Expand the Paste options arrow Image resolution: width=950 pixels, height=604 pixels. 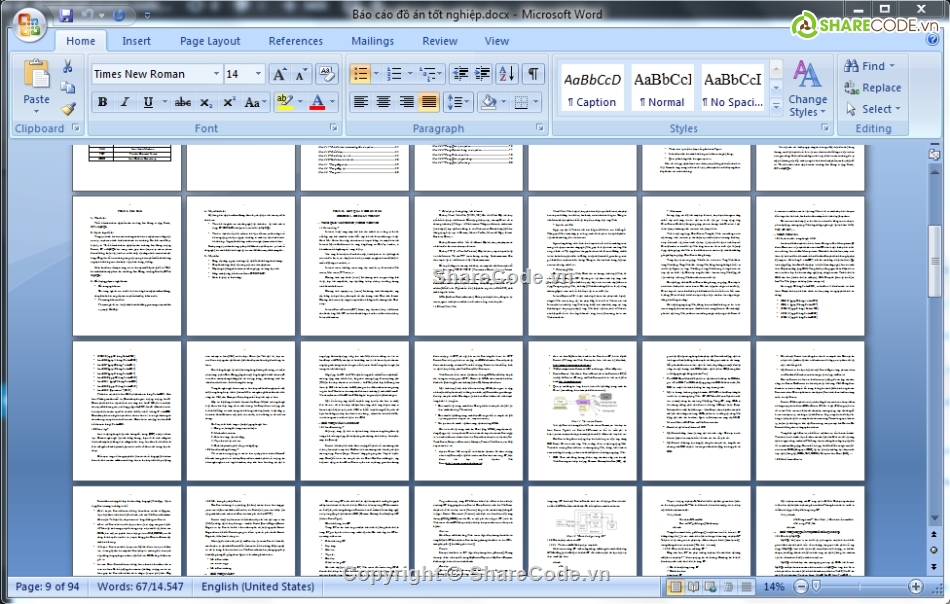(36, 111)
